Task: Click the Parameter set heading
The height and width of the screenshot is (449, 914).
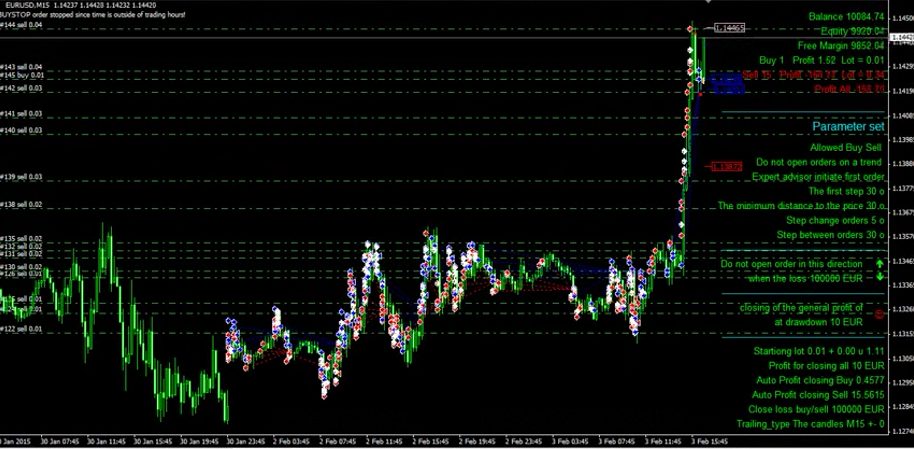Action: pyautogui.click(x=848, y=127)
